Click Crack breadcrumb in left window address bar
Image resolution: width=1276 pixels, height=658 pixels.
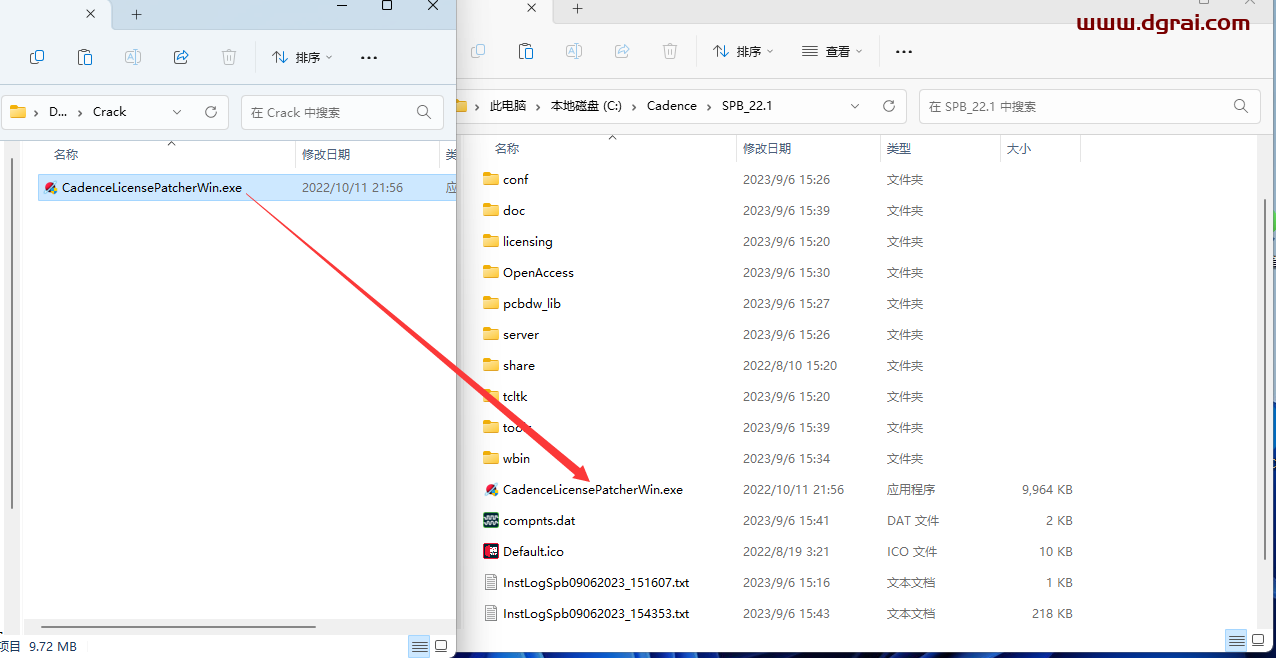[x=110, y=112]
